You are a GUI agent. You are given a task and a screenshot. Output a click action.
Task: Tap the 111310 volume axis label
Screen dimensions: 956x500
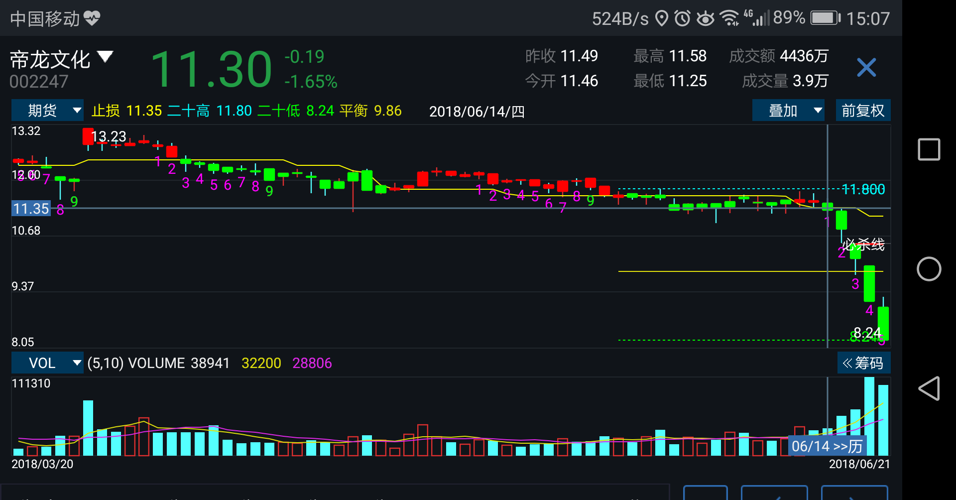[31, 384]
